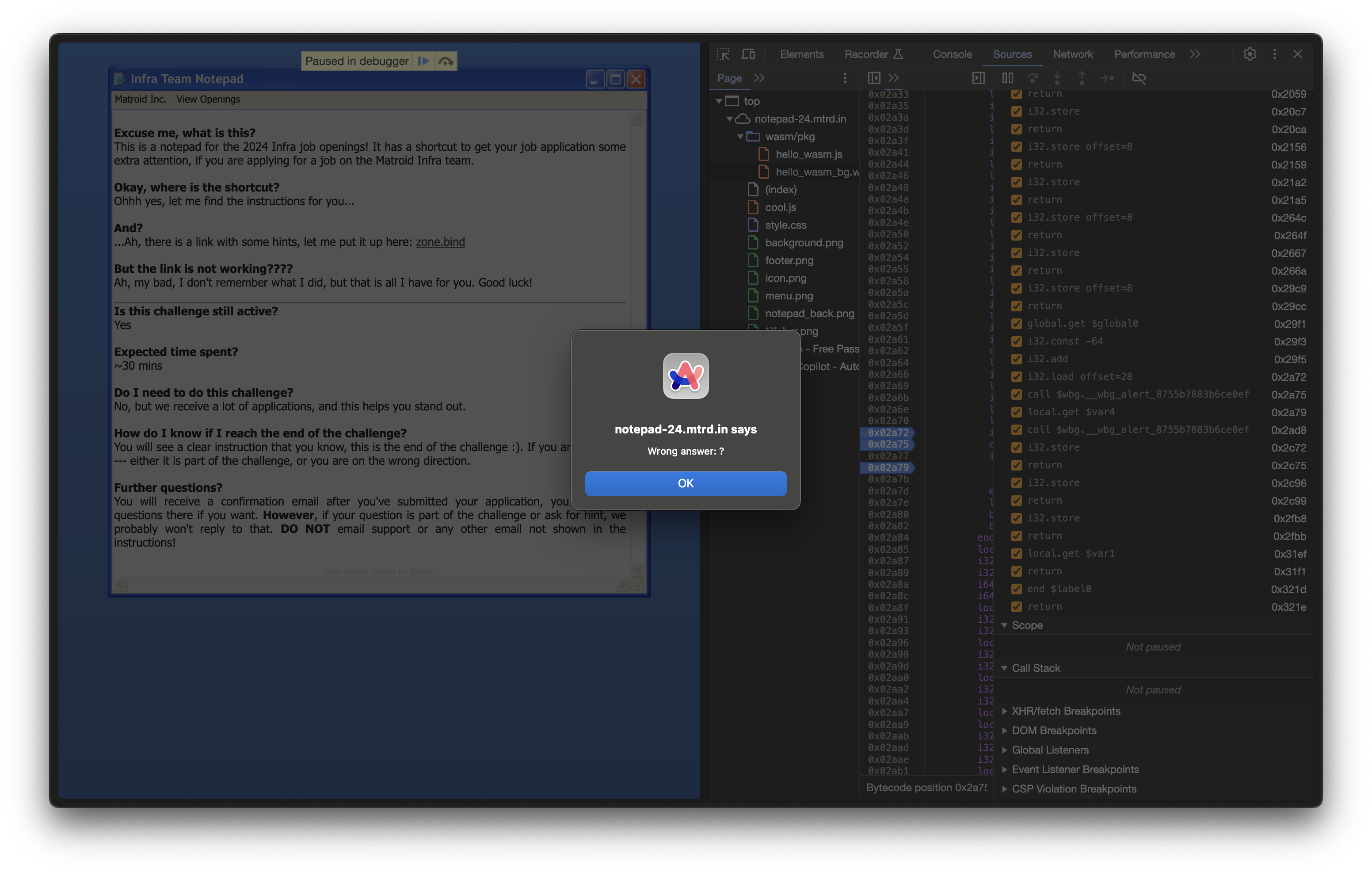Image resolution: width=1372 pixels, height=873 pixels.
Task: Toggle the device toolbar icon
Action: click(748, 54)
